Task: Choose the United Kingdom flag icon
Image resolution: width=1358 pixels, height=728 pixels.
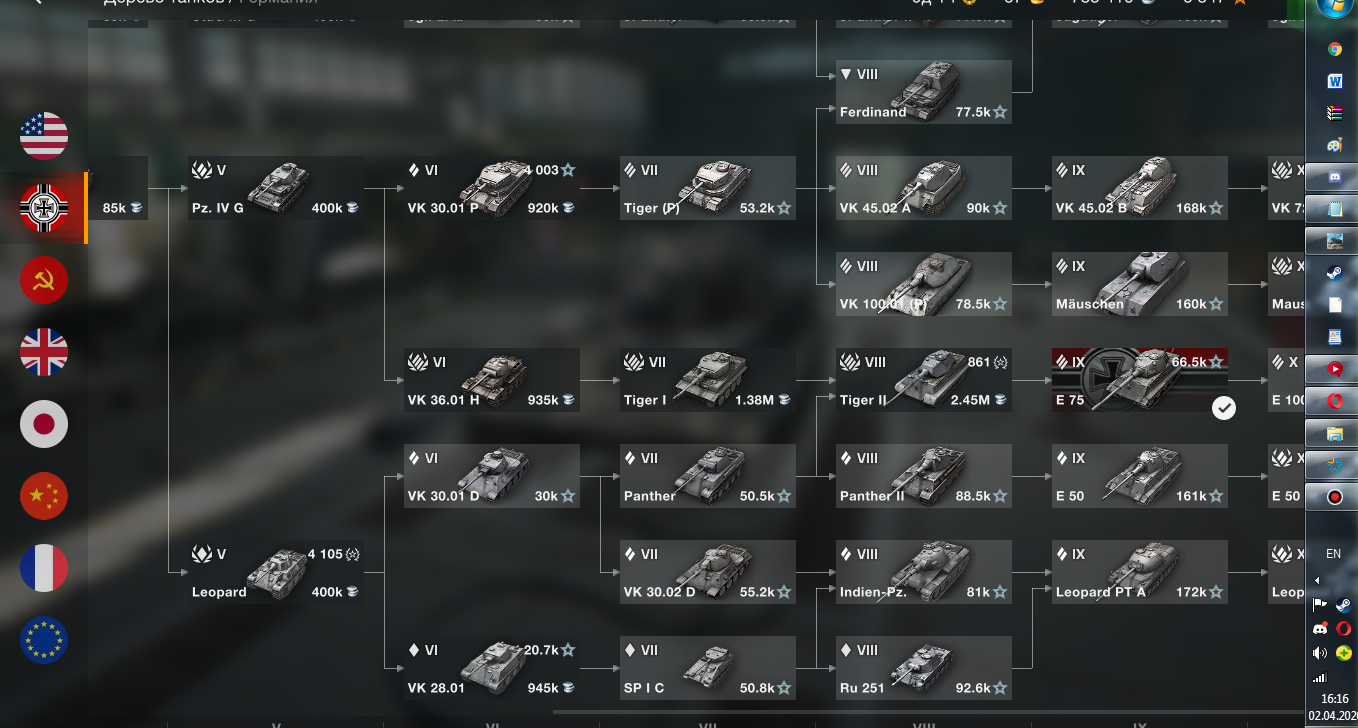Action: click(x=44, y=352)
